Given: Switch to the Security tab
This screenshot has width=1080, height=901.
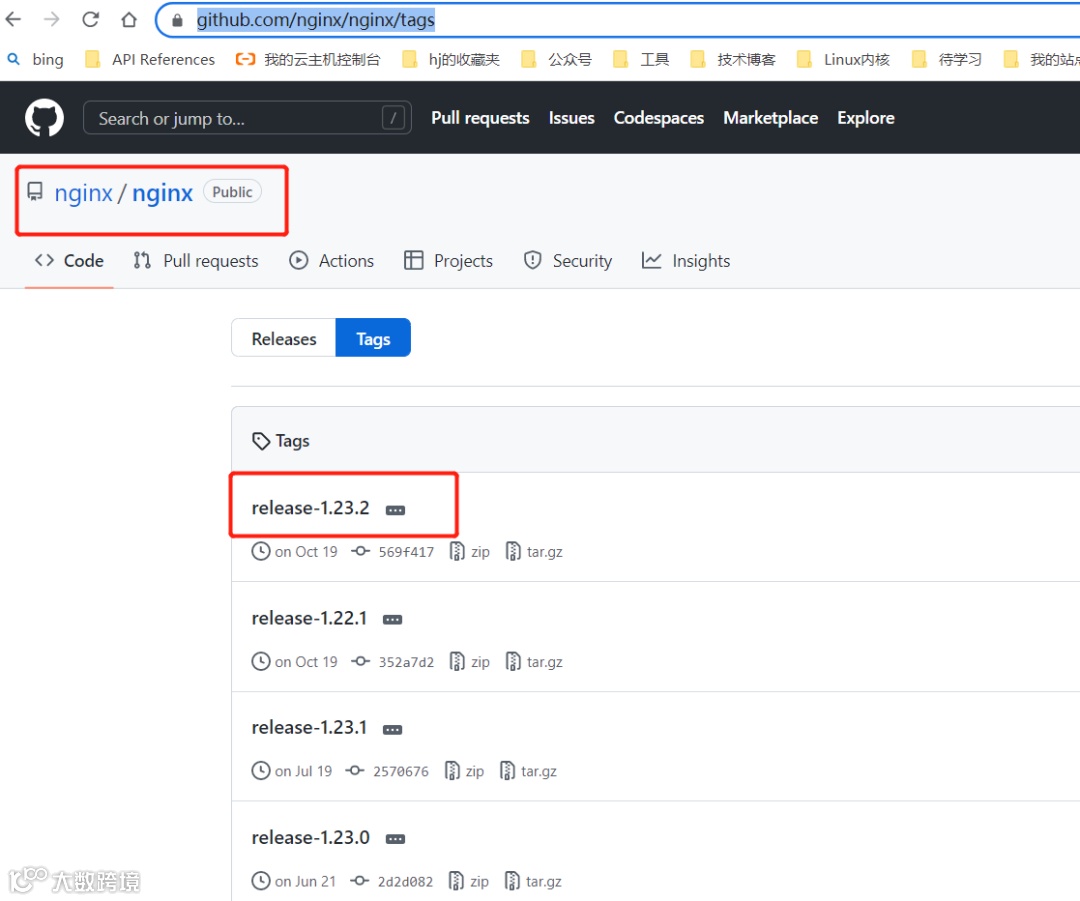Looking at the screenshot, I should [x=568, y=261].
